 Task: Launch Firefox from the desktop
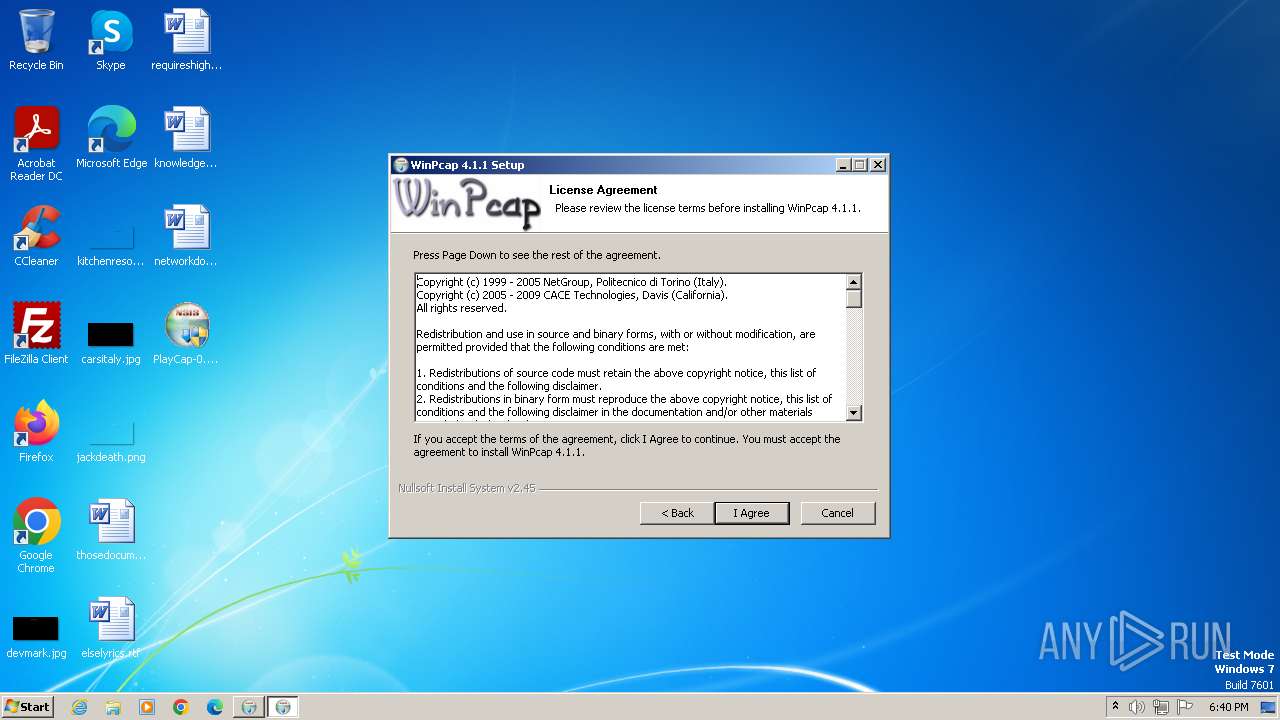pyautogui.click(x=36, y=432)
